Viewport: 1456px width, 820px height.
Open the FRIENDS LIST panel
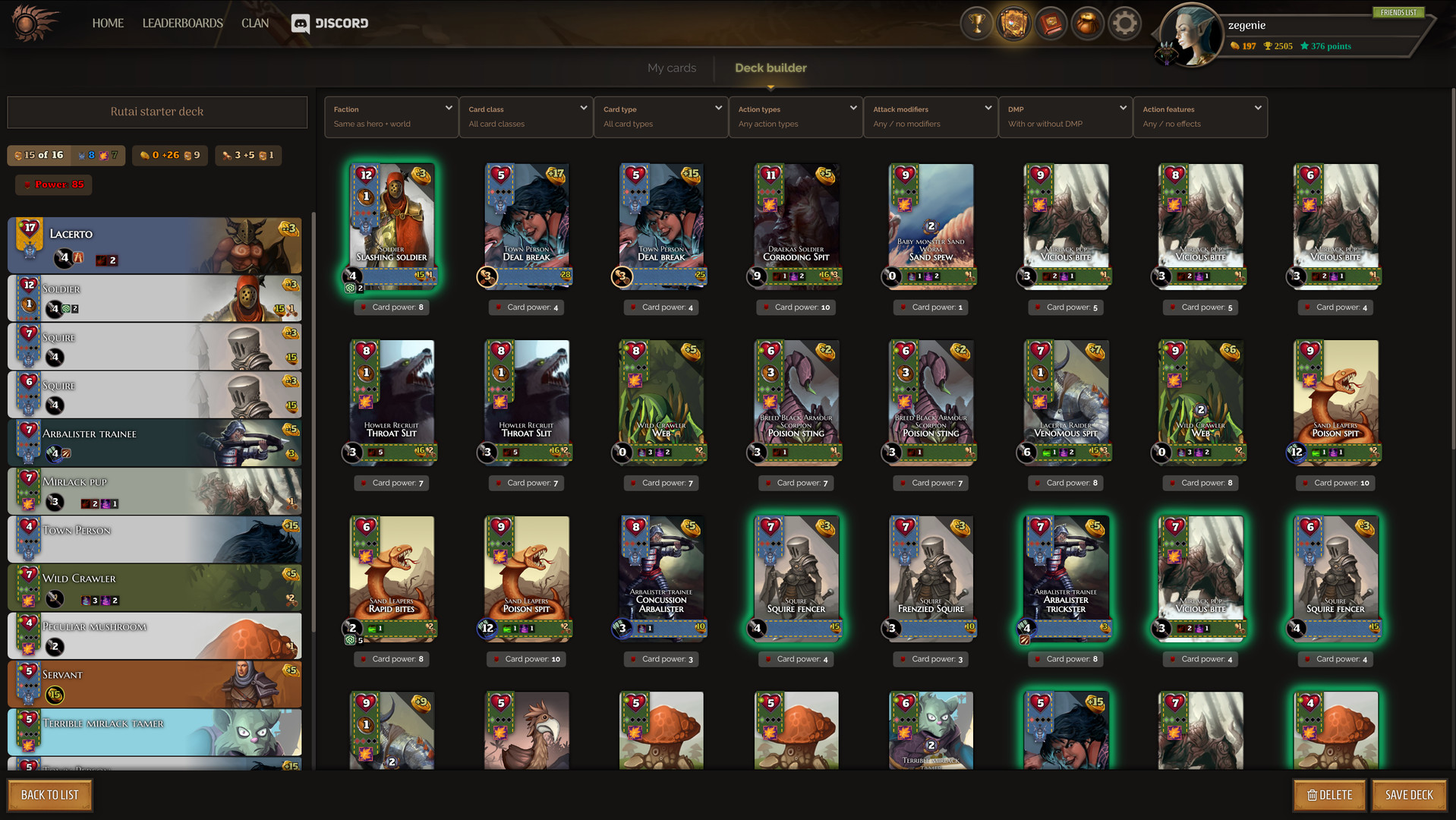(x=1399, y=12)
